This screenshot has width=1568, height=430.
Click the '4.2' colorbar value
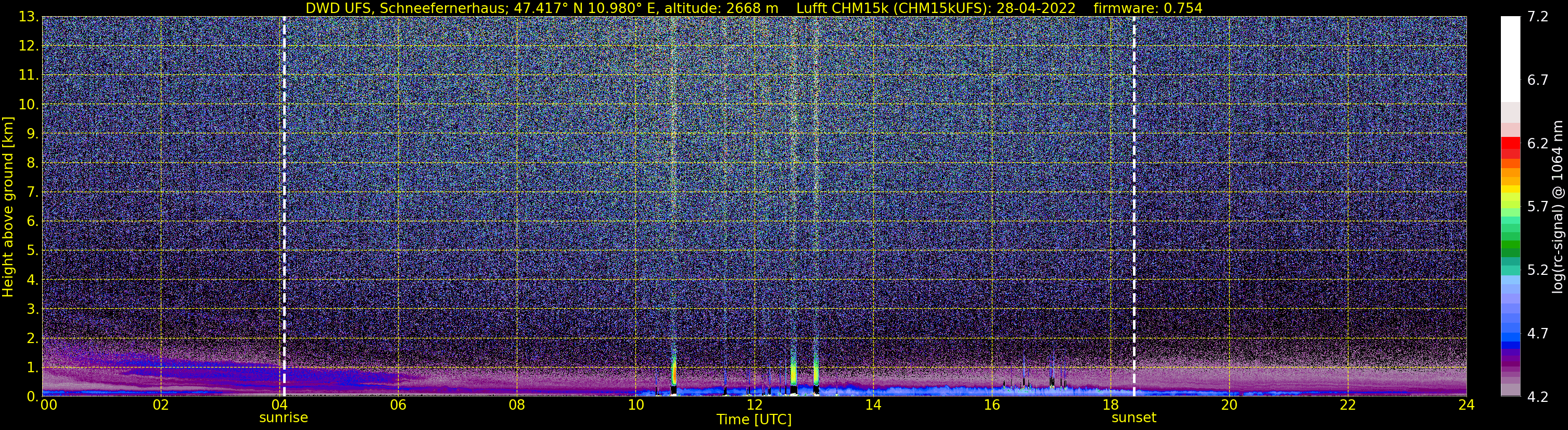pos(1538,397)
